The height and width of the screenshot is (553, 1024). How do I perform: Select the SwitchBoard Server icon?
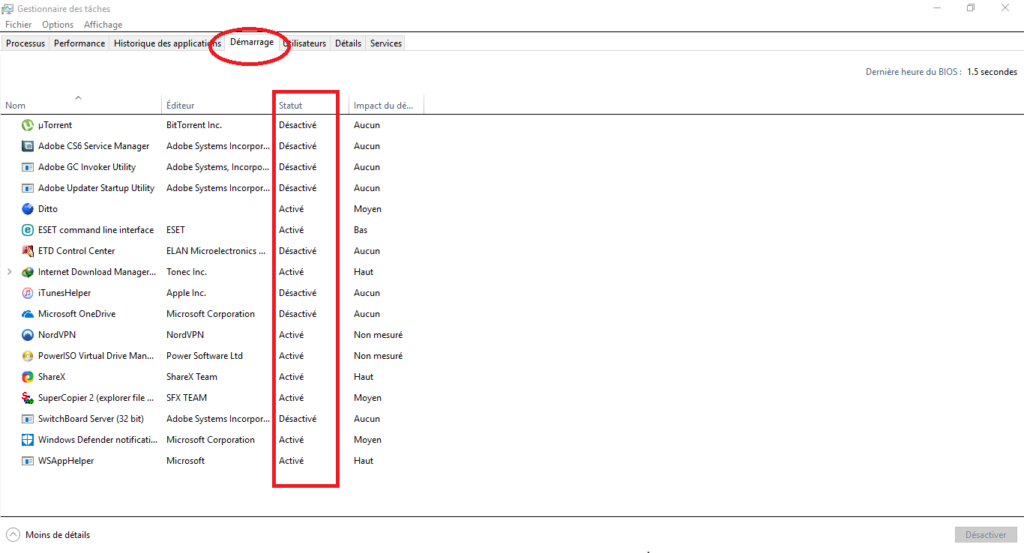pos(27,419)
